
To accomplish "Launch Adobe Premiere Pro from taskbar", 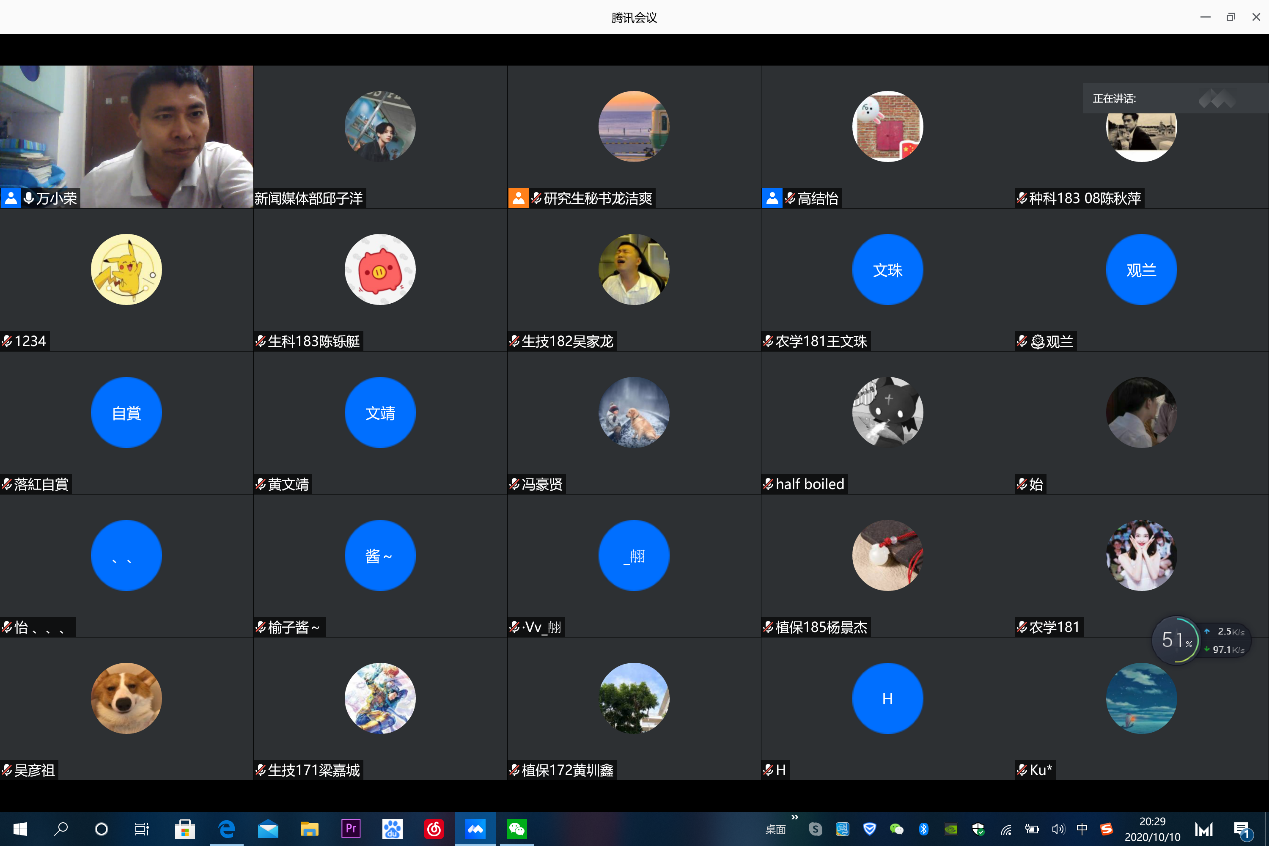I will [x=351, y=829].
